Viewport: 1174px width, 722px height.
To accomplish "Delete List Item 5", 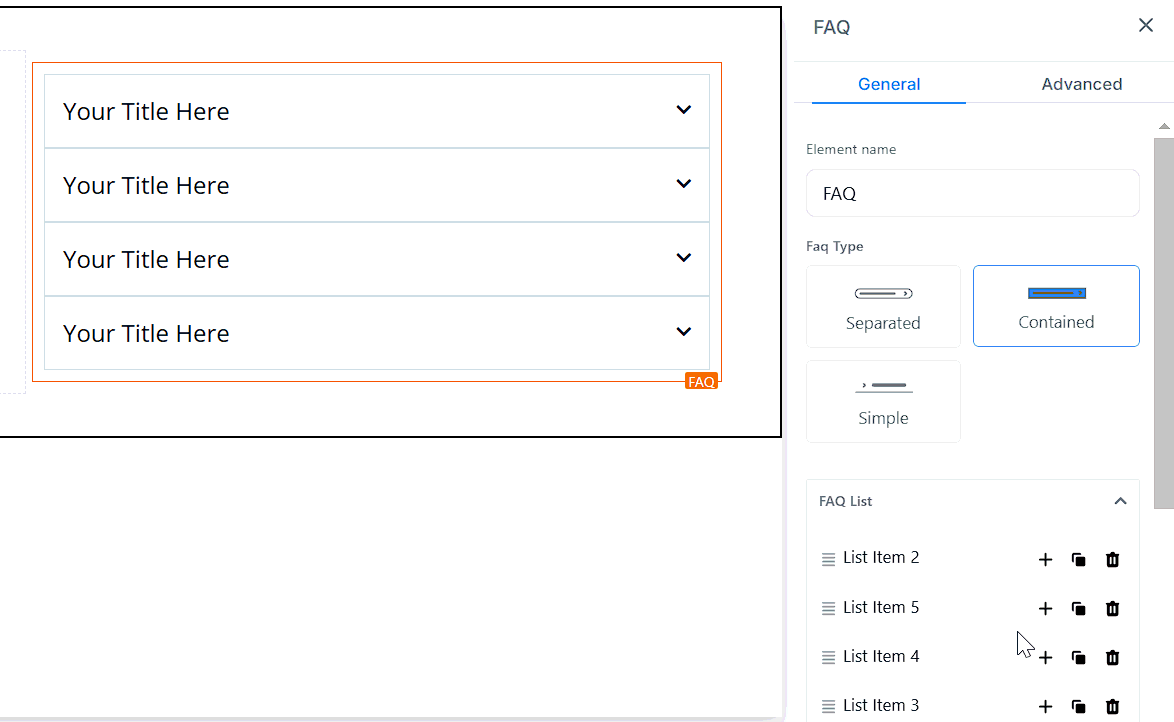I will [1112, 609].
